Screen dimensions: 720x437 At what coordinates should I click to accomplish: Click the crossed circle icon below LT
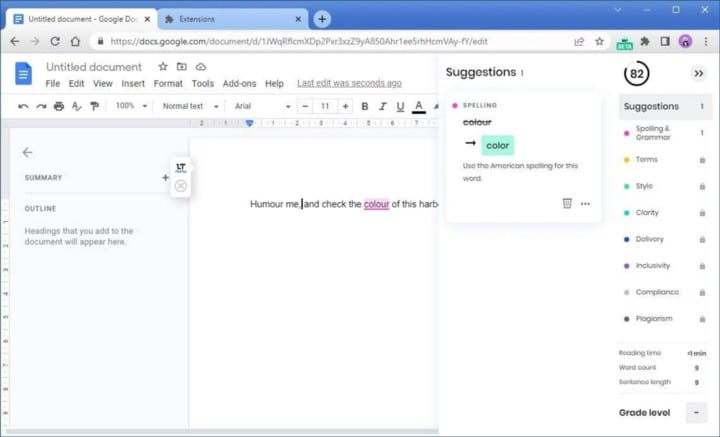click(181, 186)
